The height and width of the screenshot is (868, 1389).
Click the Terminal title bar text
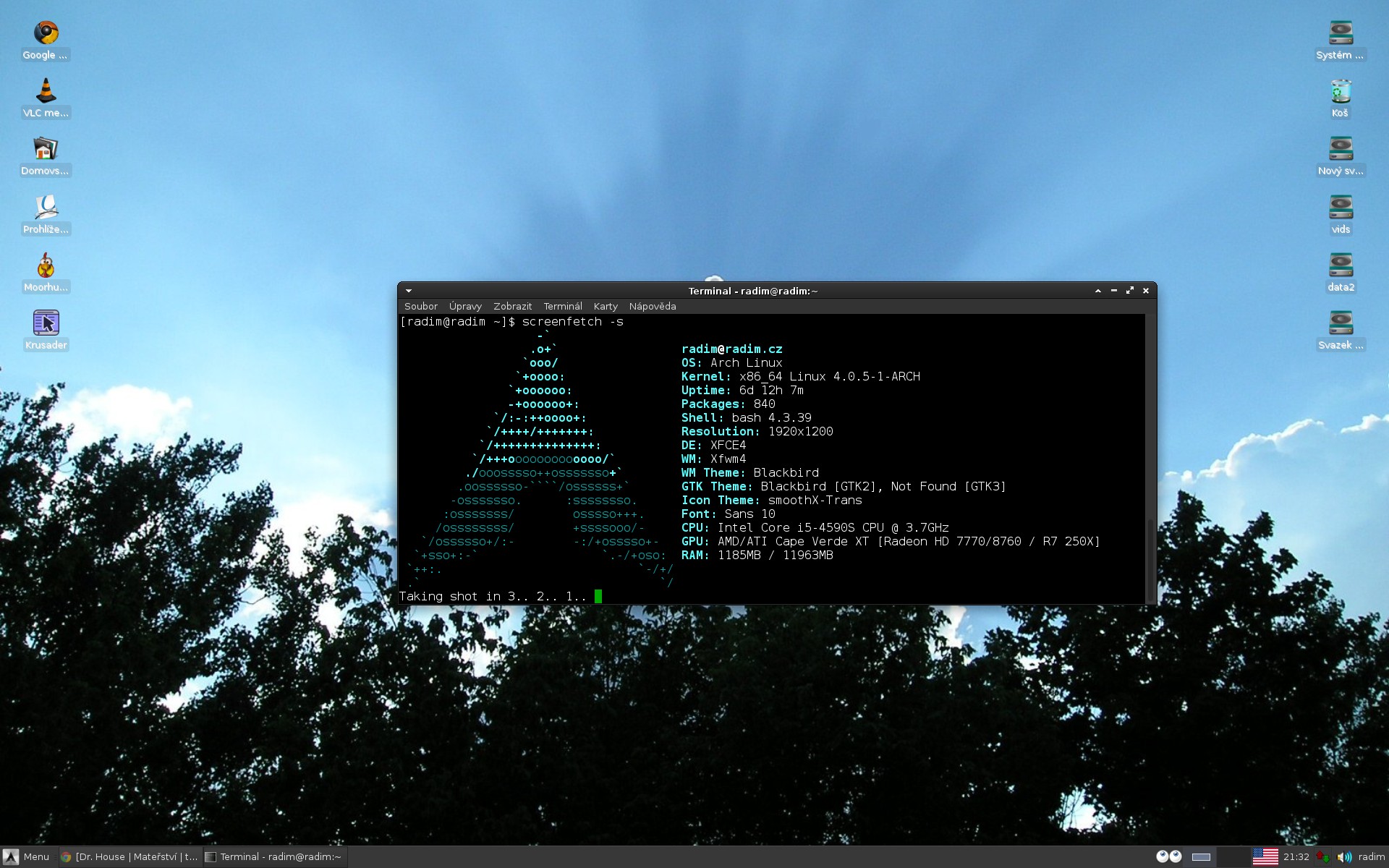click(x=752, y=291)
